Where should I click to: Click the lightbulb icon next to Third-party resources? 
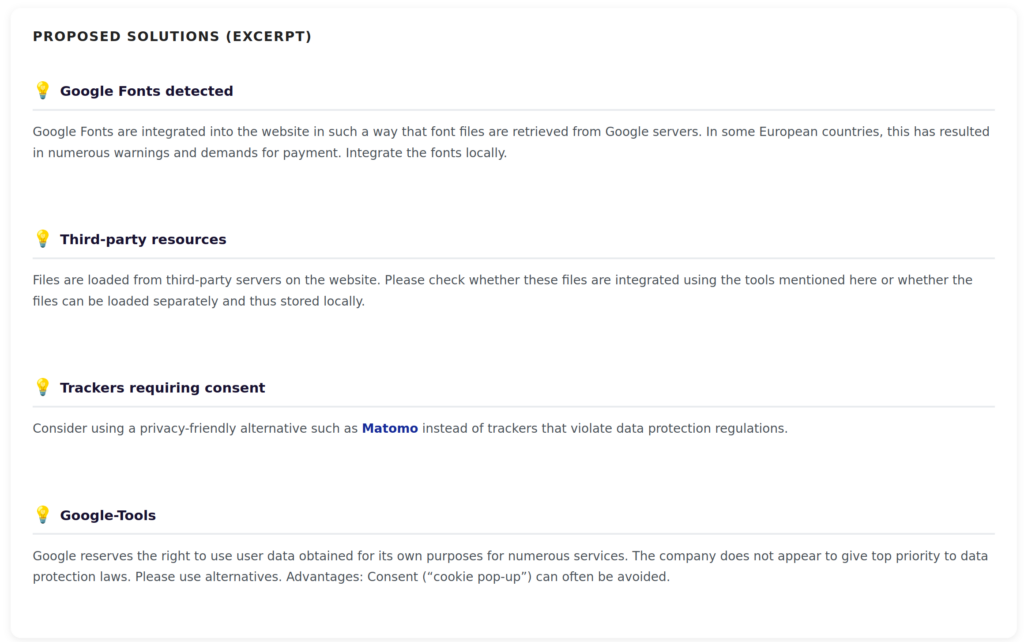click(x=42, y=239)
